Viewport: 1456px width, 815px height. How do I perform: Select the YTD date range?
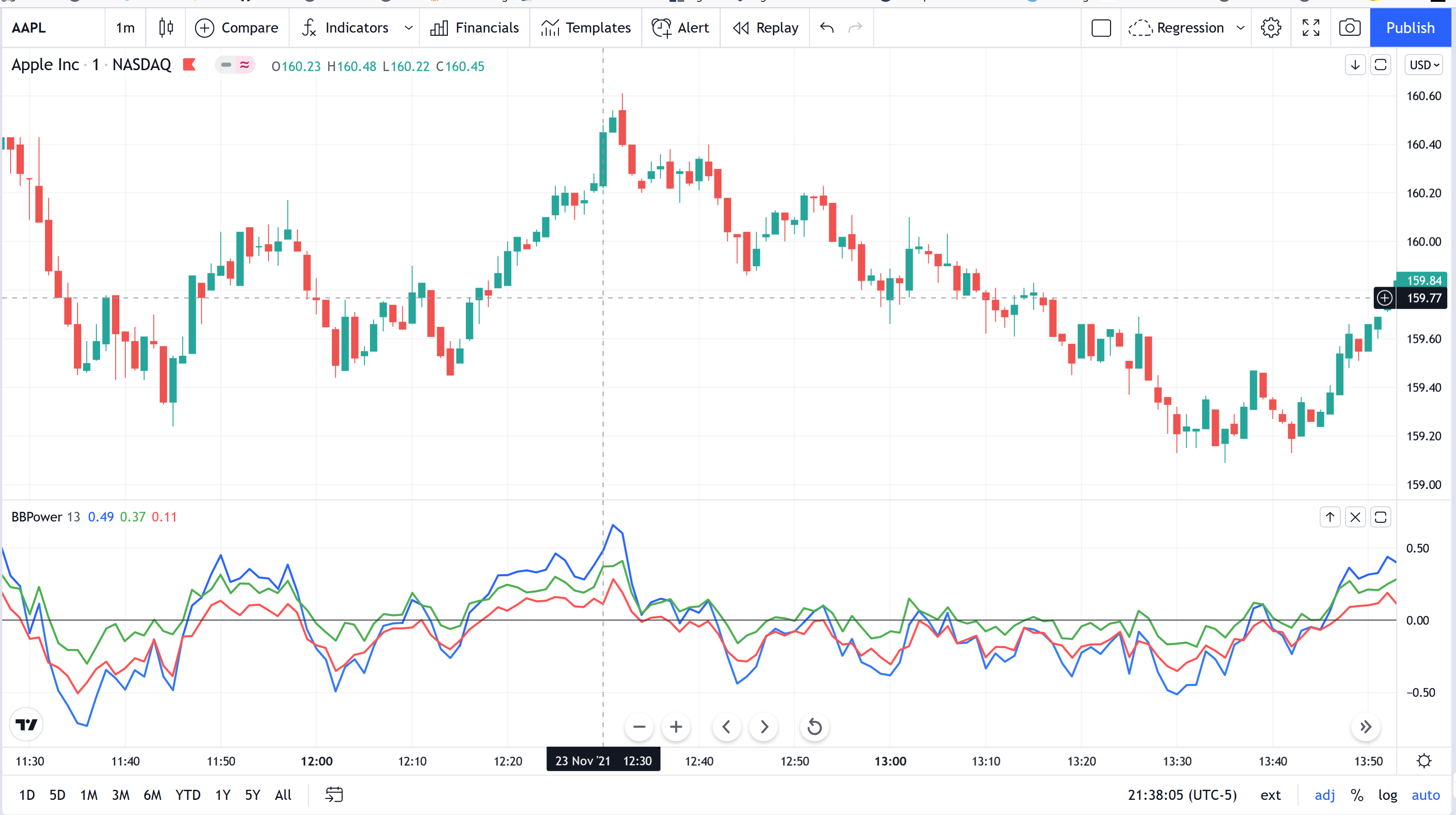pyautogui.click(x=188, y=795)
